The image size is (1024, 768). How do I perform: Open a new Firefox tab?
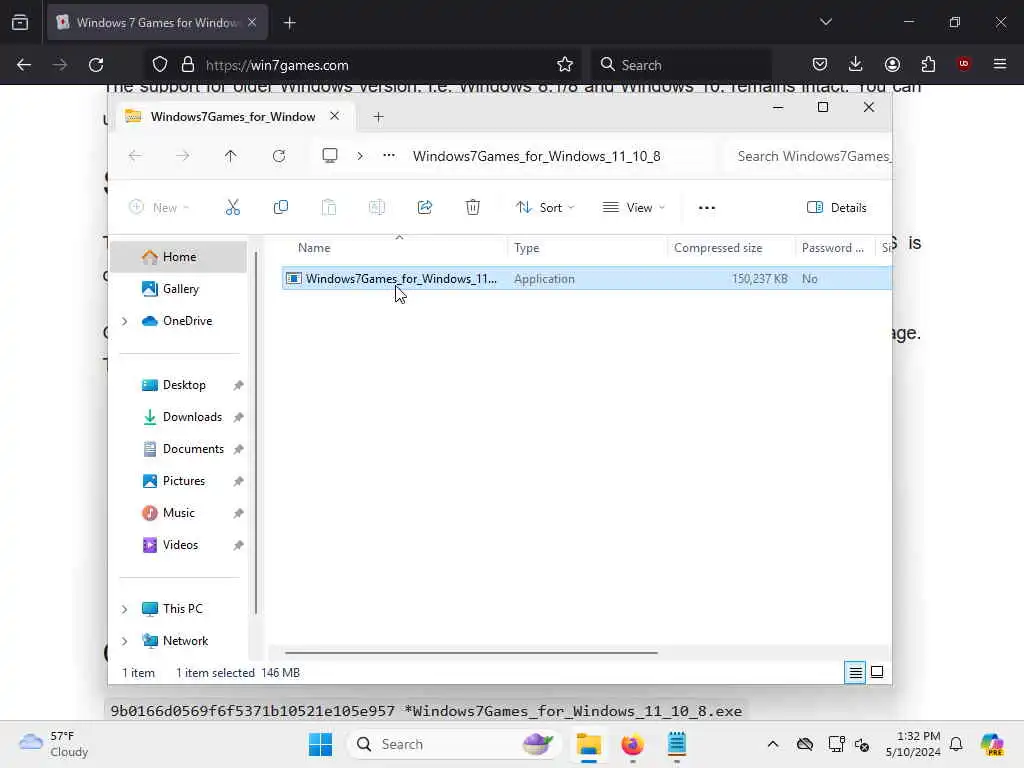pyautogui.click(x=290, y=22)
